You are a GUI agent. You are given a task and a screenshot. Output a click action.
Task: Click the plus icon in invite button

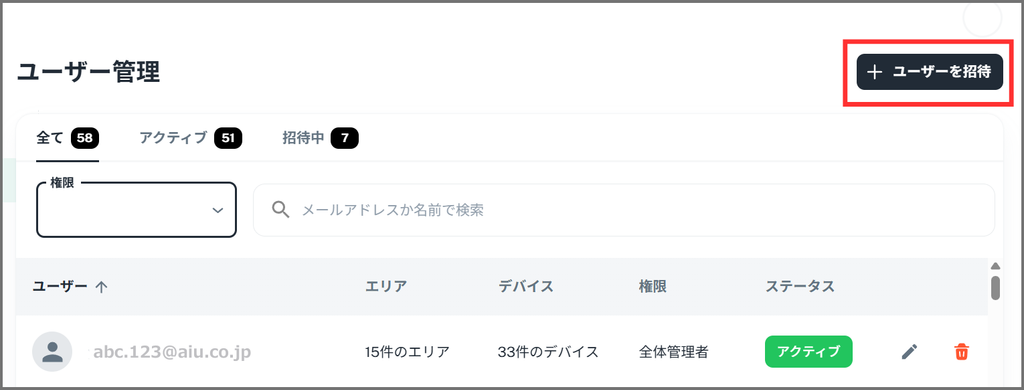tap(874, 73)
